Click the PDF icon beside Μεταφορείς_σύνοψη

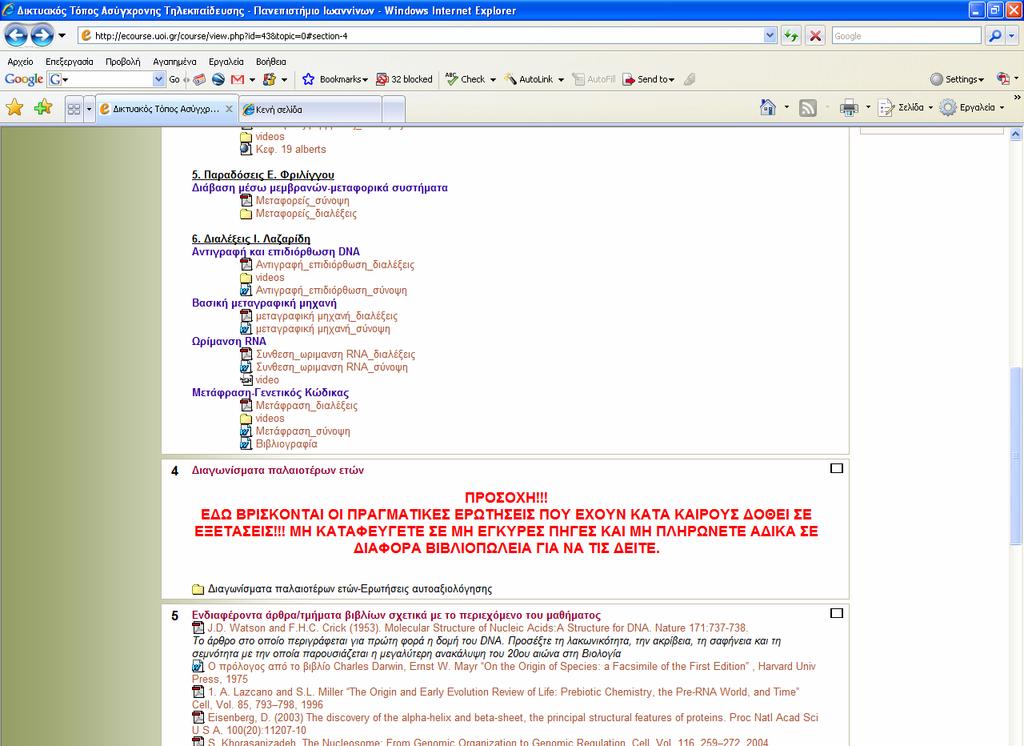(246, 201)
